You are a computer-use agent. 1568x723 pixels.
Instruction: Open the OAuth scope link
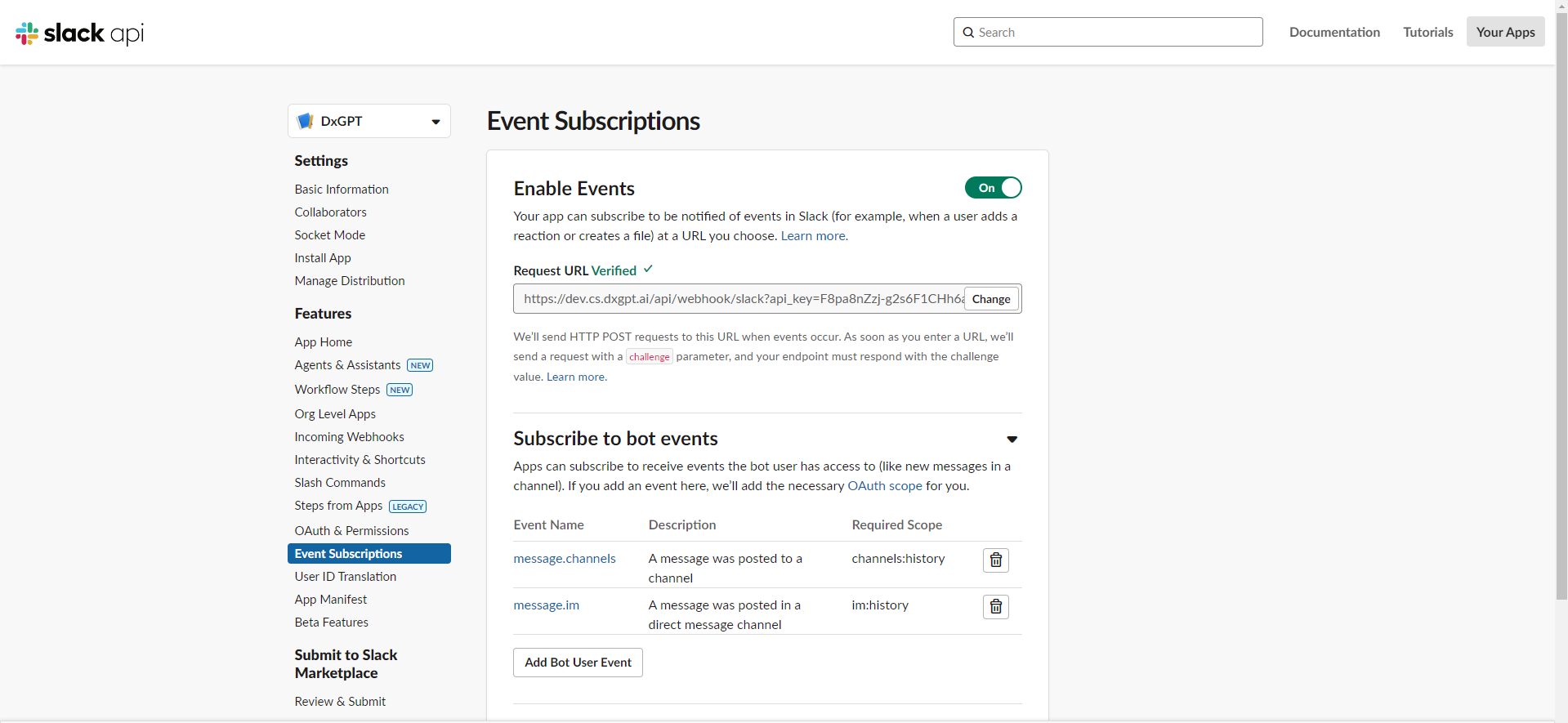885,486
